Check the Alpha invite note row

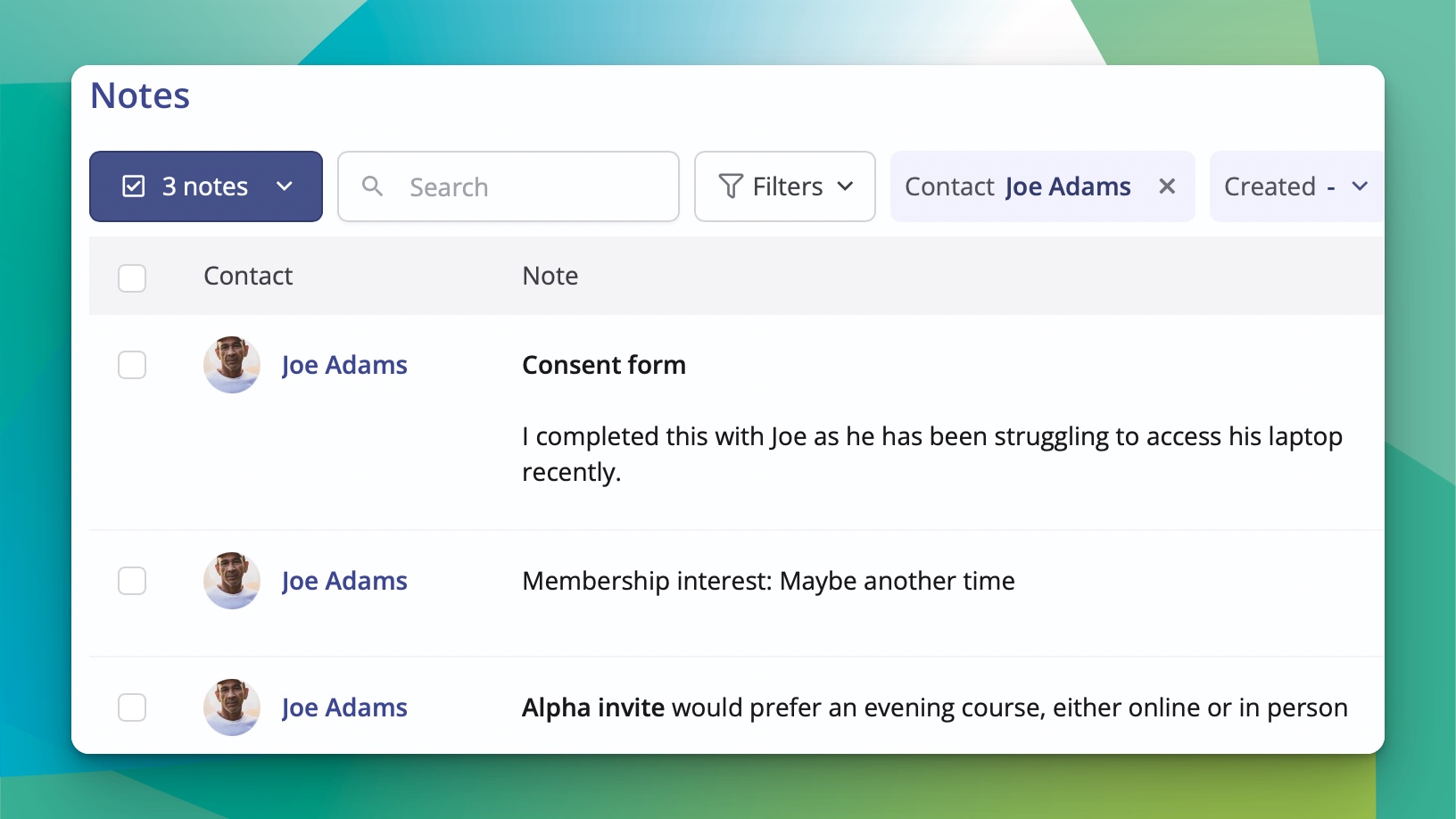131,707
